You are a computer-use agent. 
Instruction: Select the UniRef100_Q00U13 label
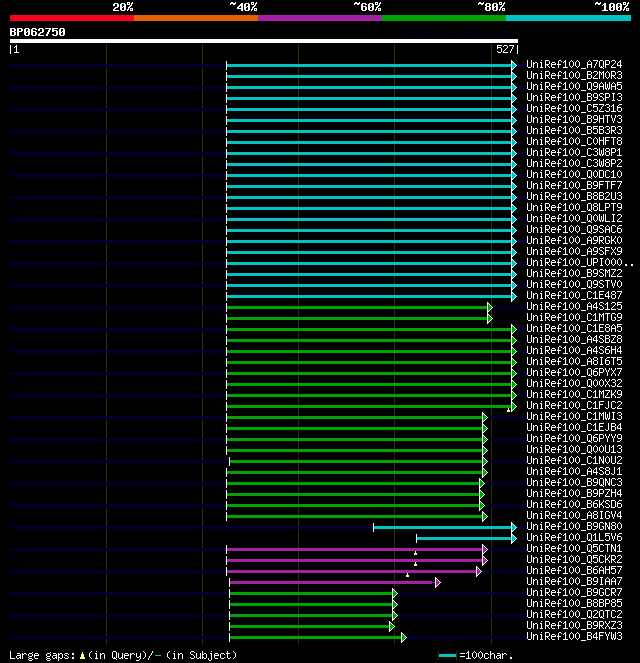574,449
